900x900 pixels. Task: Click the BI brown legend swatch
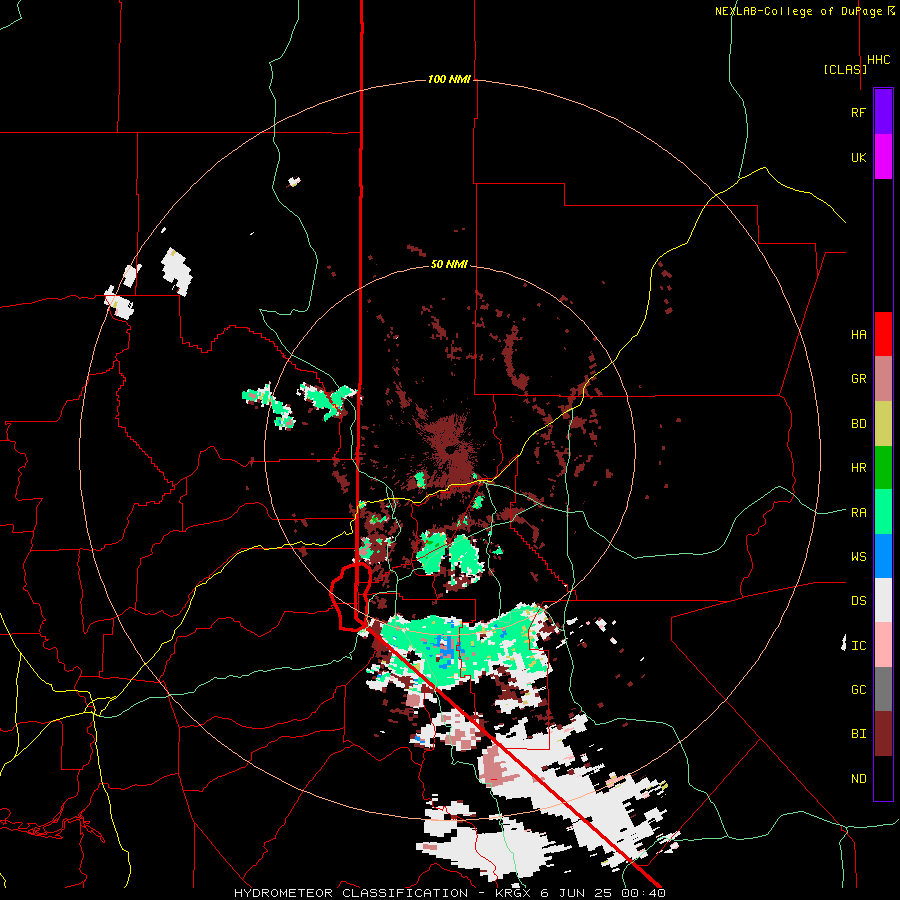pos(883,734)
